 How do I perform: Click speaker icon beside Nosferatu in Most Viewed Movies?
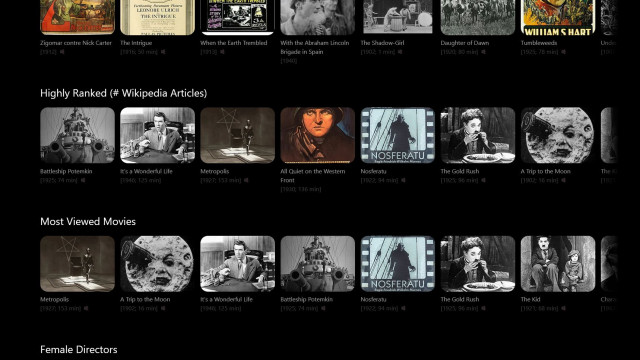[x=403, y=309]
